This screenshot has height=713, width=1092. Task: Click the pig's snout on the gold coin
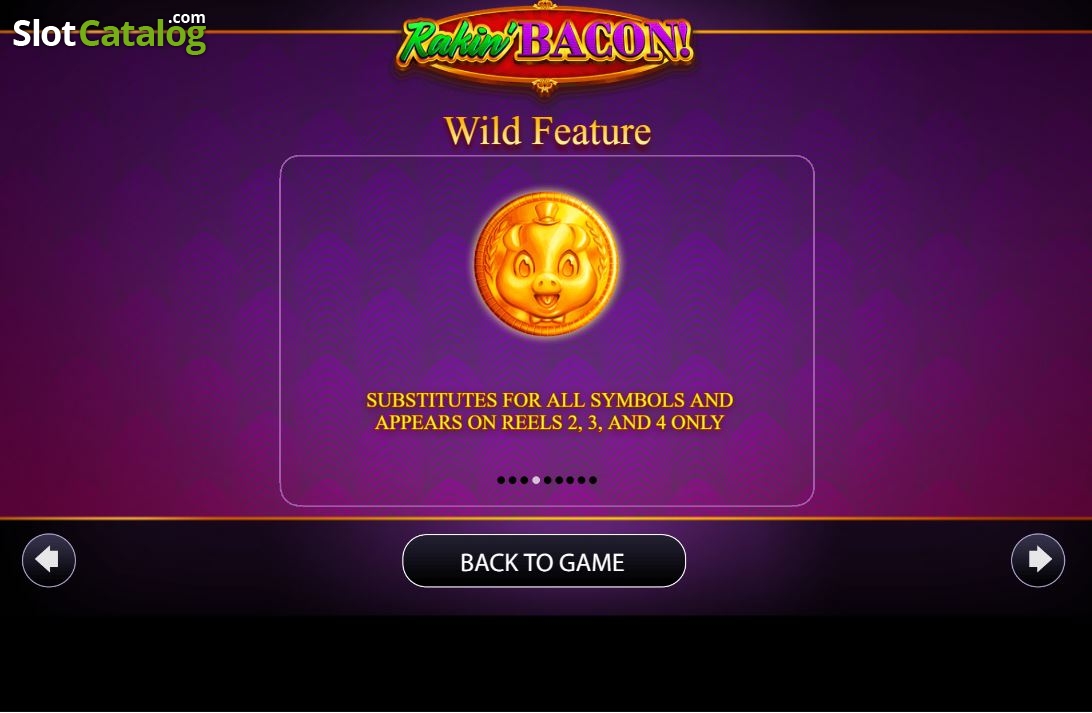coord(547,286)
